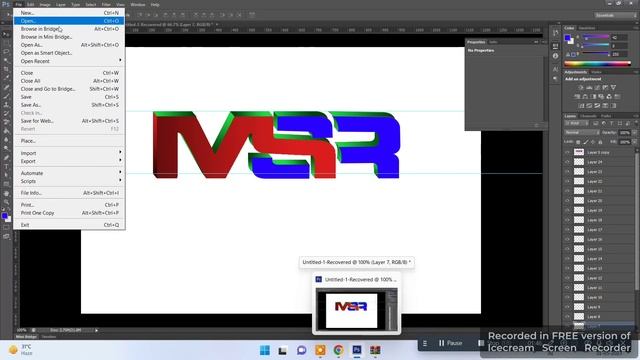Choose Print... from the File menu
The height and width of the screenshot is (360, 640).
(69, 205)
